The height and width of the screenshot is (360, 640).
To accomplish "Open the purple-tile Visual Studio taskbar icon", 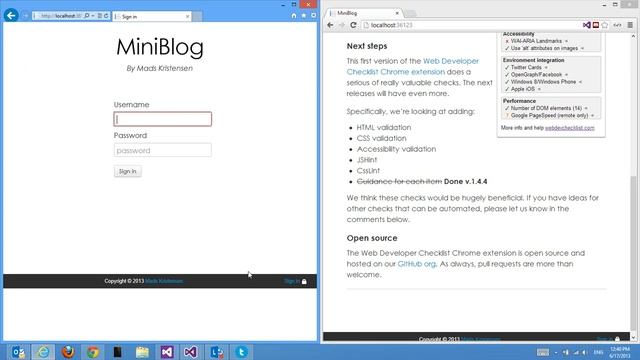I will 167,352.
